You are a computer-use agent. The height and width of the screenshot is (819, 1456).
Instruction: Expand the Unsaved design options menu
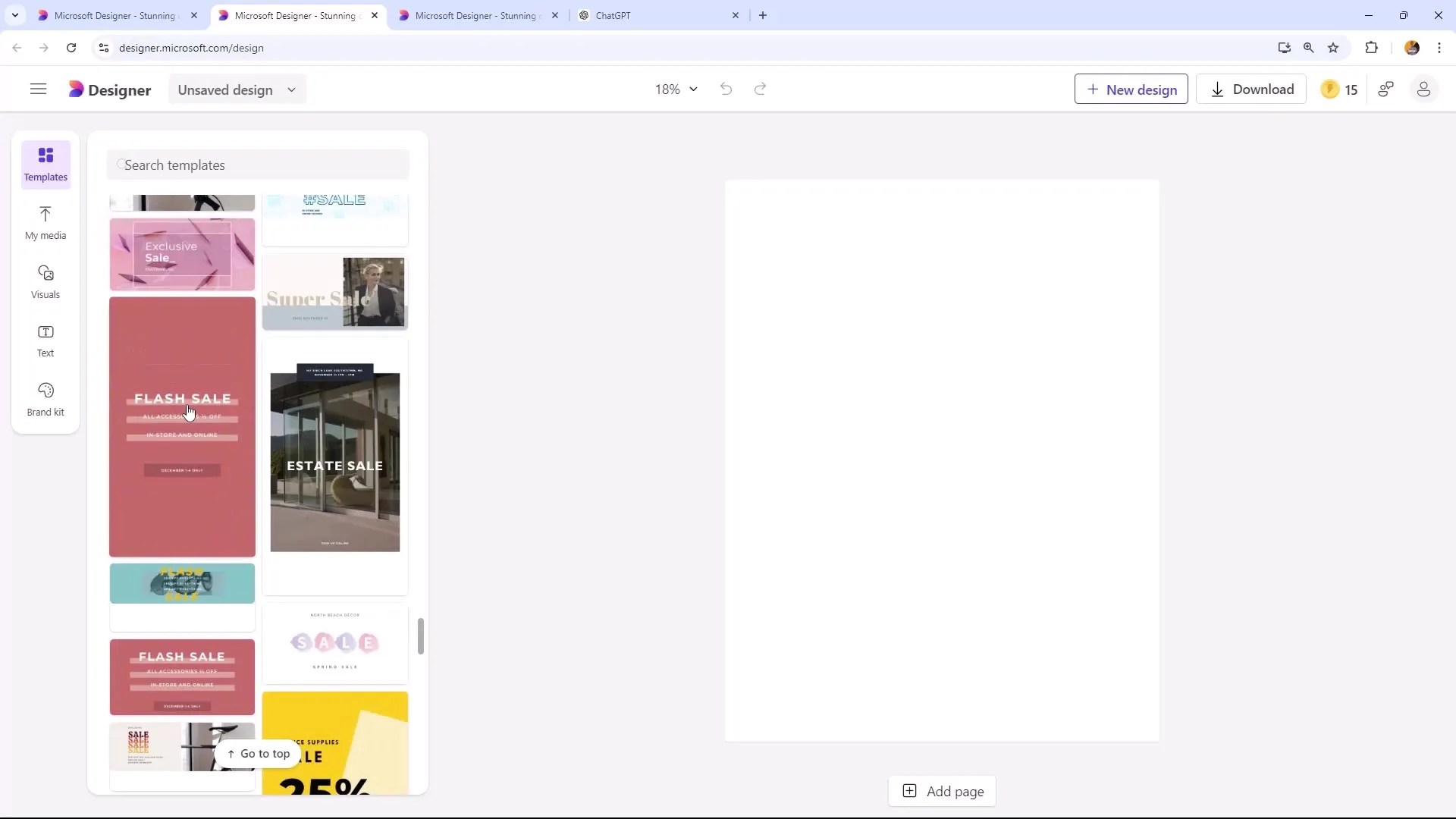coord(291,89)
